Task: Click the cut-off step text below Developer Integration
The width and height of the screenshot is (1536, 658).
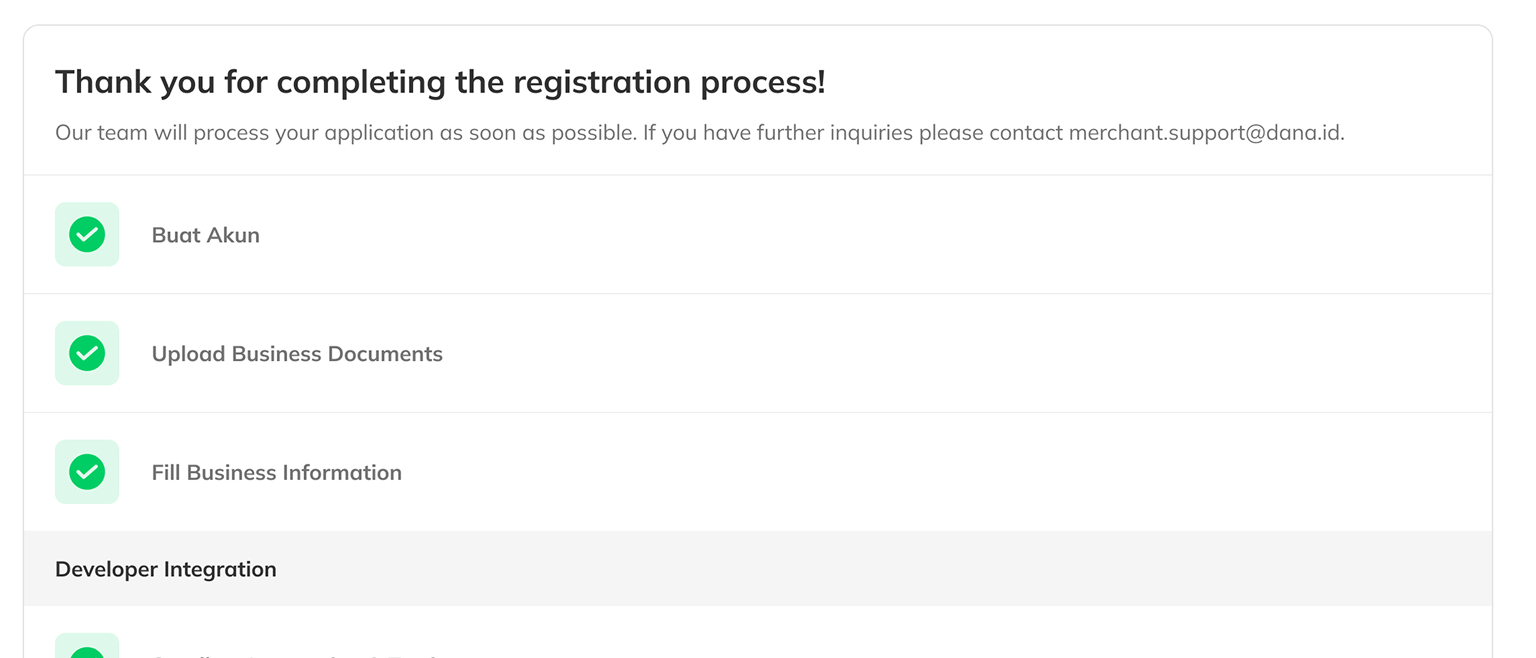Action: click(300, 654)
